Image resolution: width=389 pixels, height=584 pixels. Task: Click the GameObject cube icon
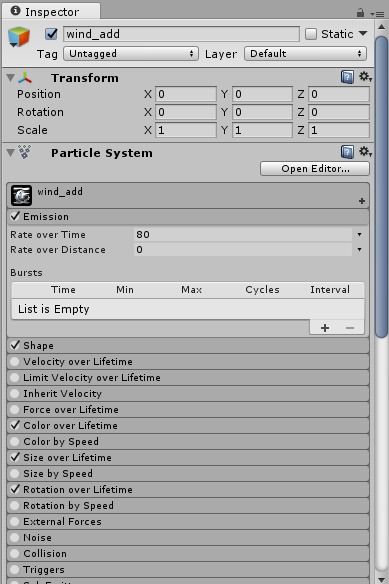(x=19, y=36)
